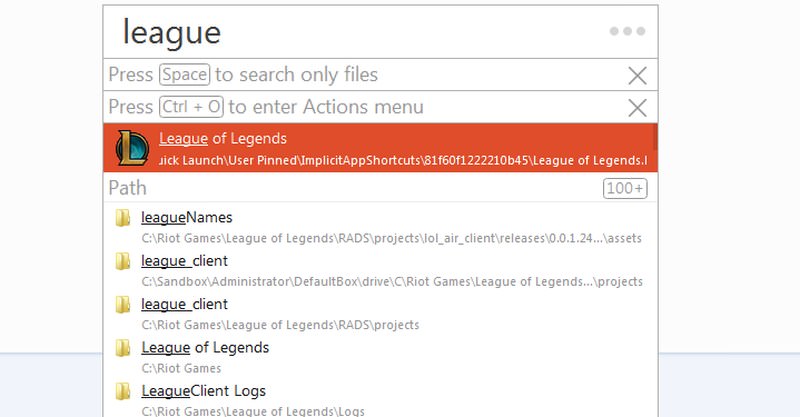Screen dimensions: 800x417
Task: Dismiss the Actions menu hint
Action: (x=637, y=108)
